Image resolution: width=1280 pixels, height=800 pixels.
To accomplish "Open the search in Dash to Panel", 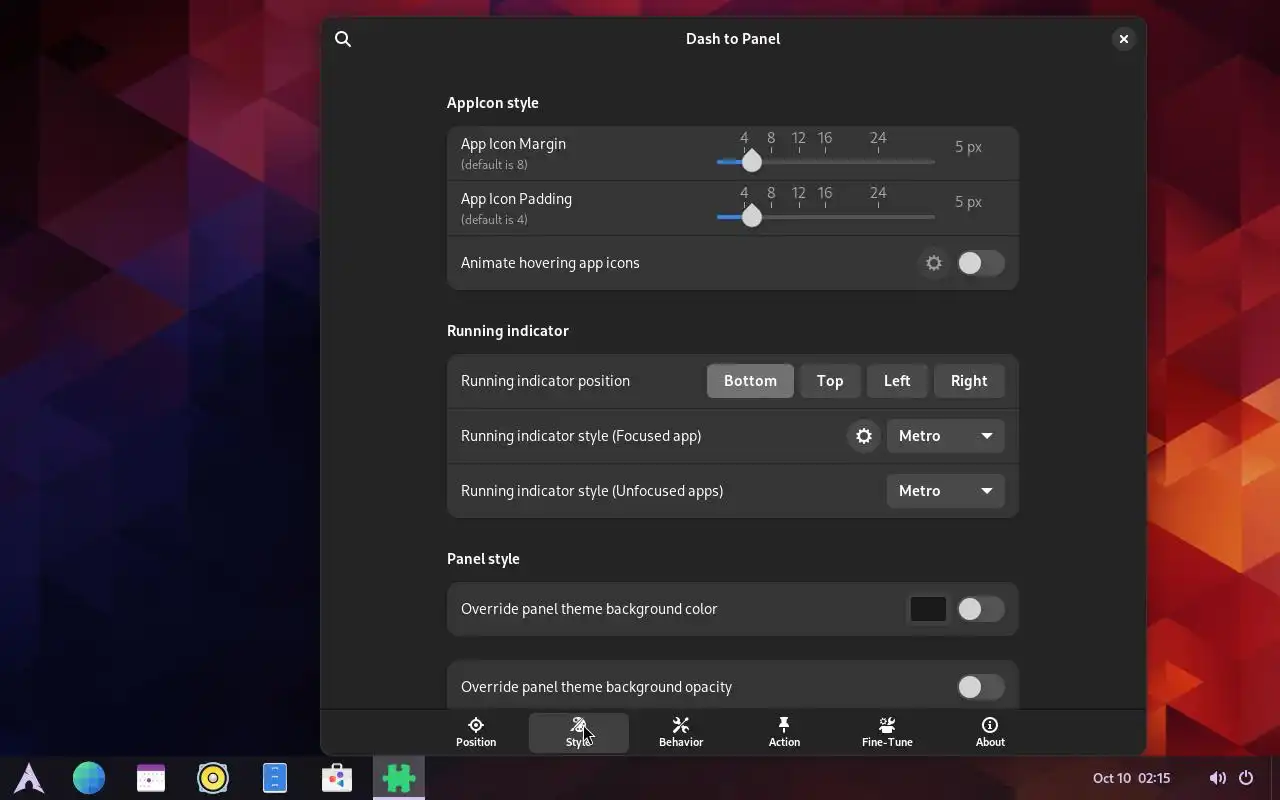I will (x=343, y=39).
